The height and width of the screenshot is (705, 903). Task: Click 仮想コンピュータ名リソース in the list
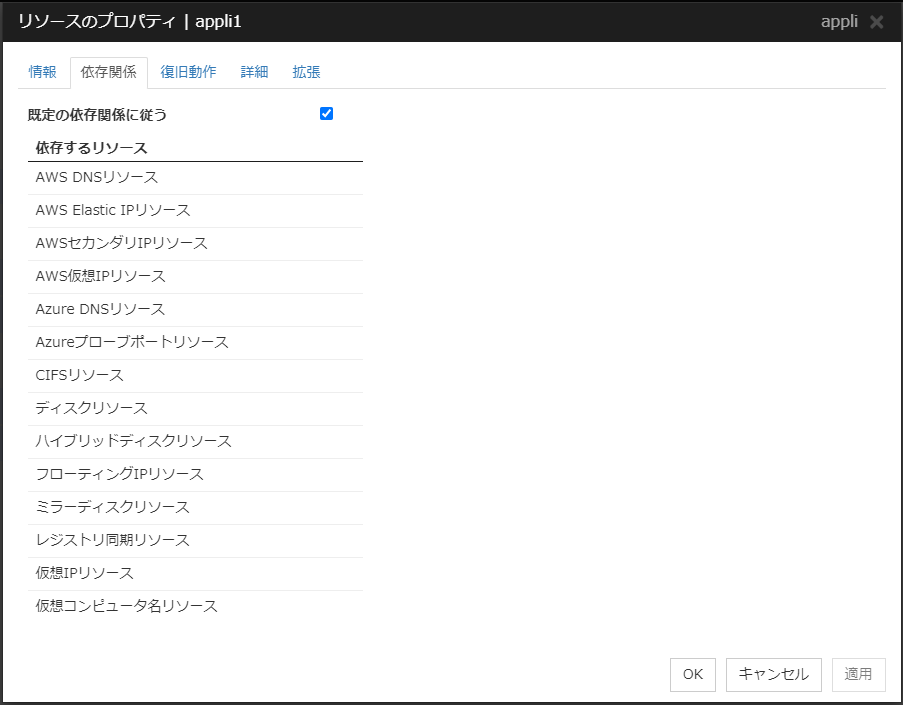(x=126, y=606)
